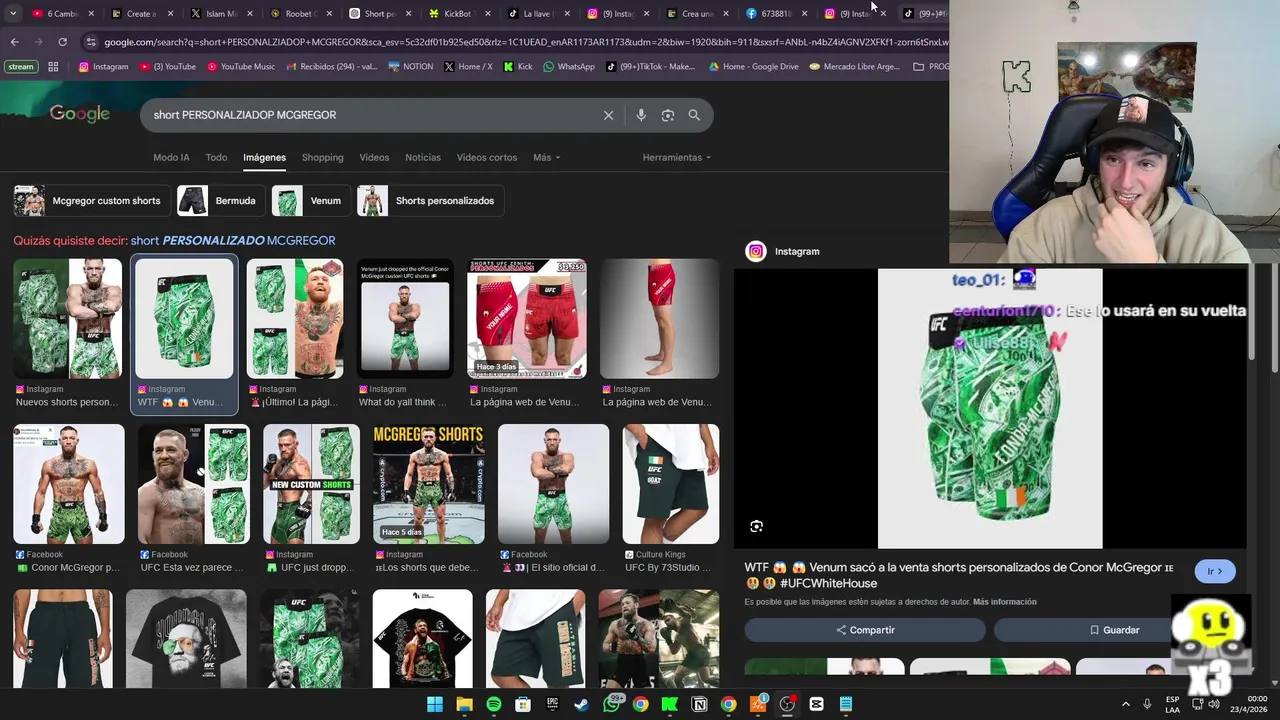Click the Venum suggestion chip

coord(309,201)
